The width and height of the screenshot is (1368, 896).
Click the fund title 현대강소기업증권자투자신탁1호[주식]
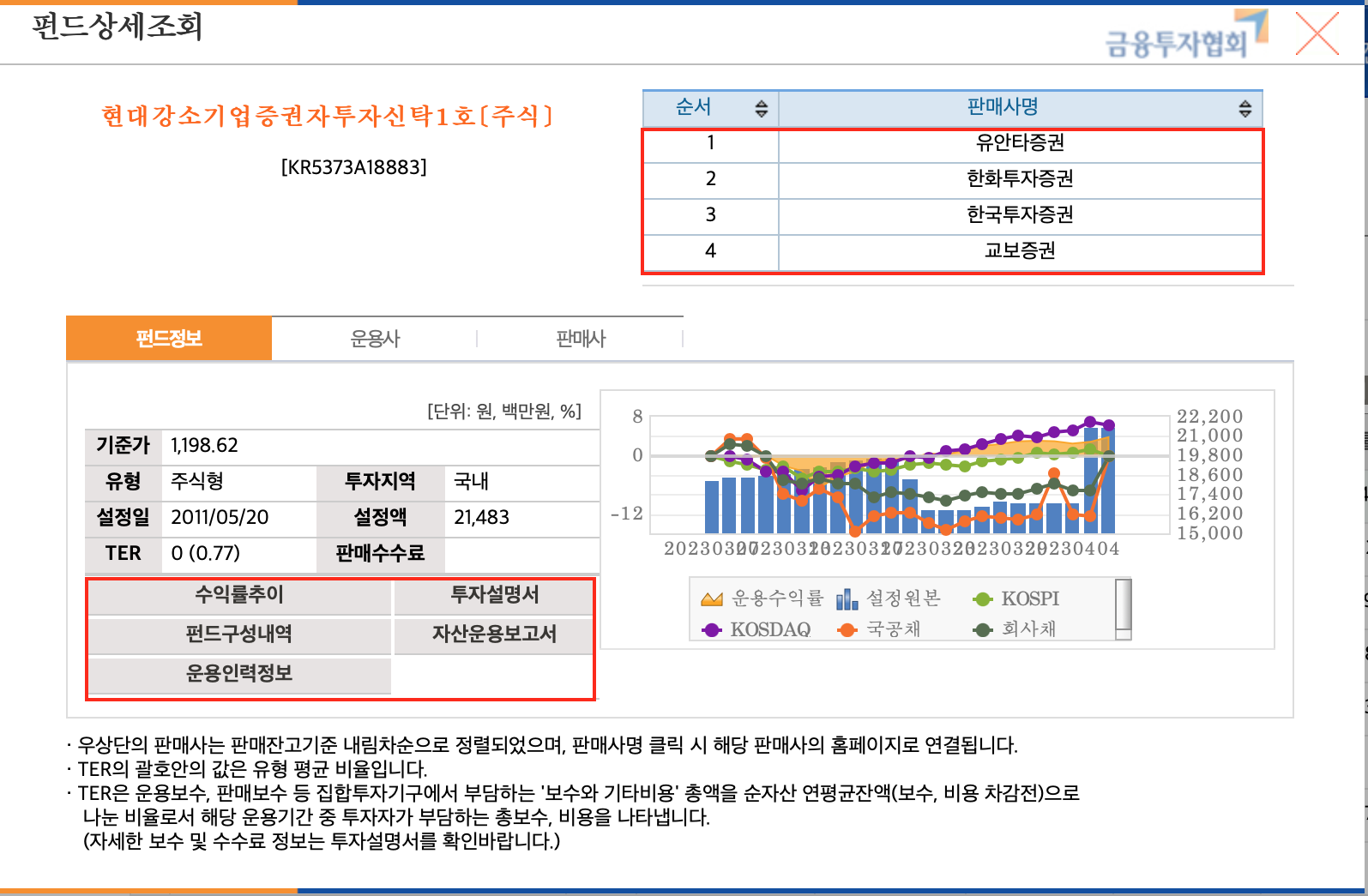[328, 116]
